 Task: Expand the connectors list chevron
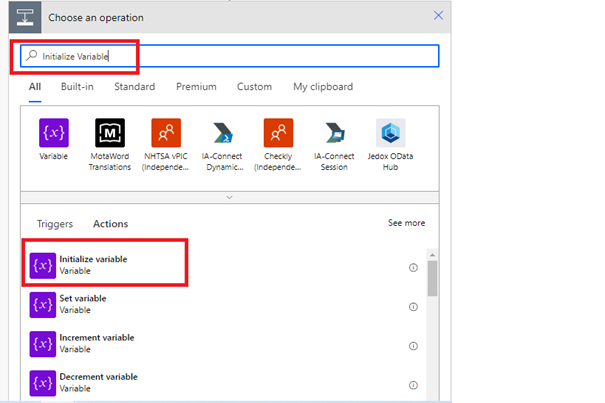pyautogui.click(x=229, y=197)
